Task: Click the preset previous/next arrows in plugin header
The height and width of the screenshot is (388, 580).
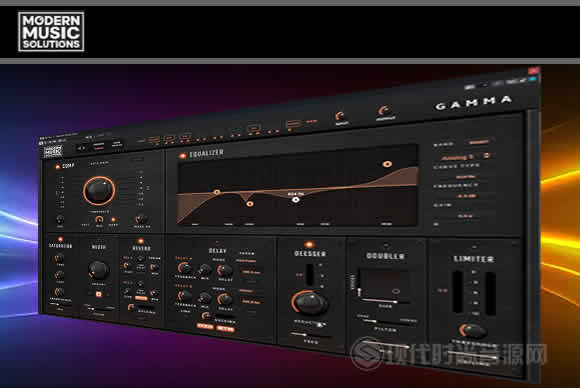Action: [81, 148]
